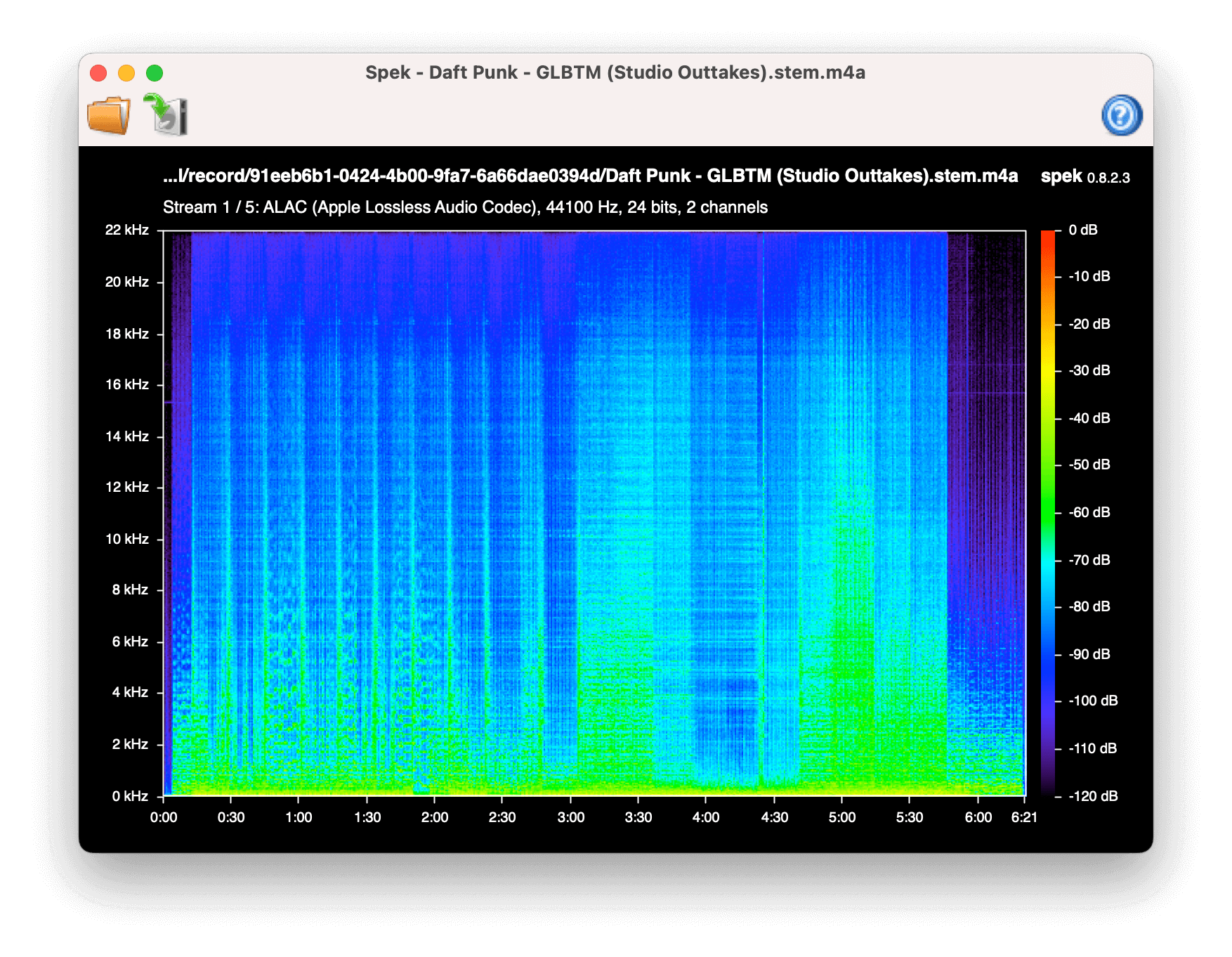Click the yellow minimize window button

pyautogui.click(x=126, y=73)
